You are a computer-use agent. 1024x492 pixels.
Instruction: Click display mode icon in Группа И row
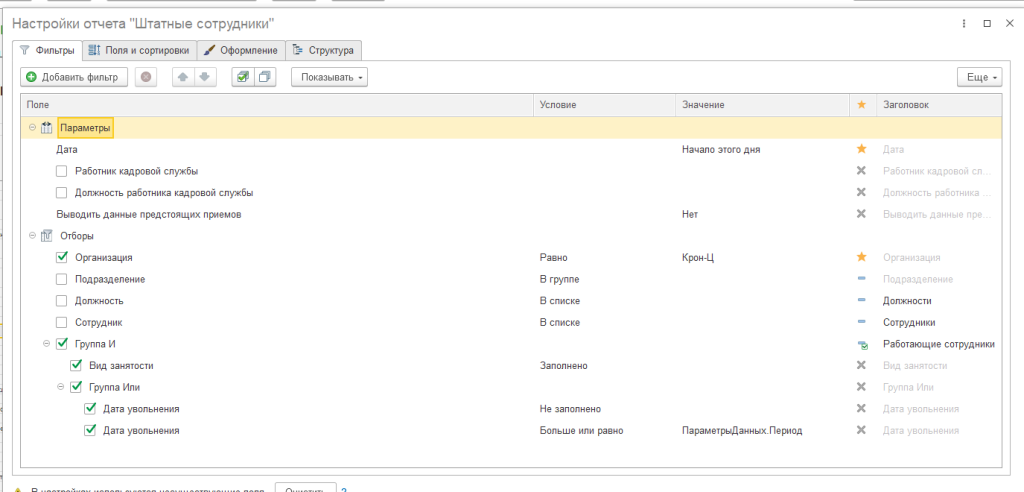861,344
